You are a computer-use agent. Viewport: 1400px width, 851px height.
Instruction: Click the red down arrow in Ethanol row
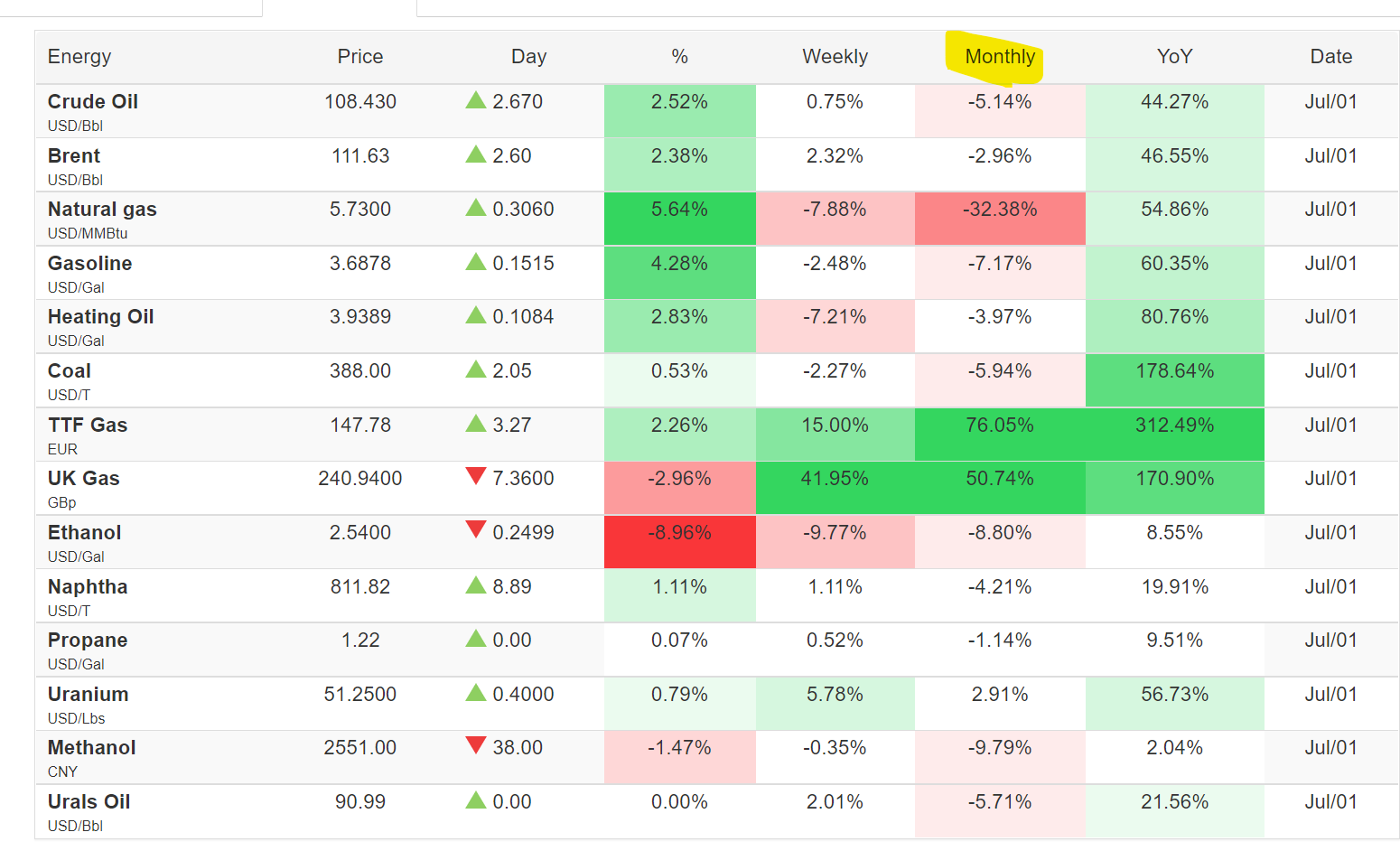(x=476, y=530)
